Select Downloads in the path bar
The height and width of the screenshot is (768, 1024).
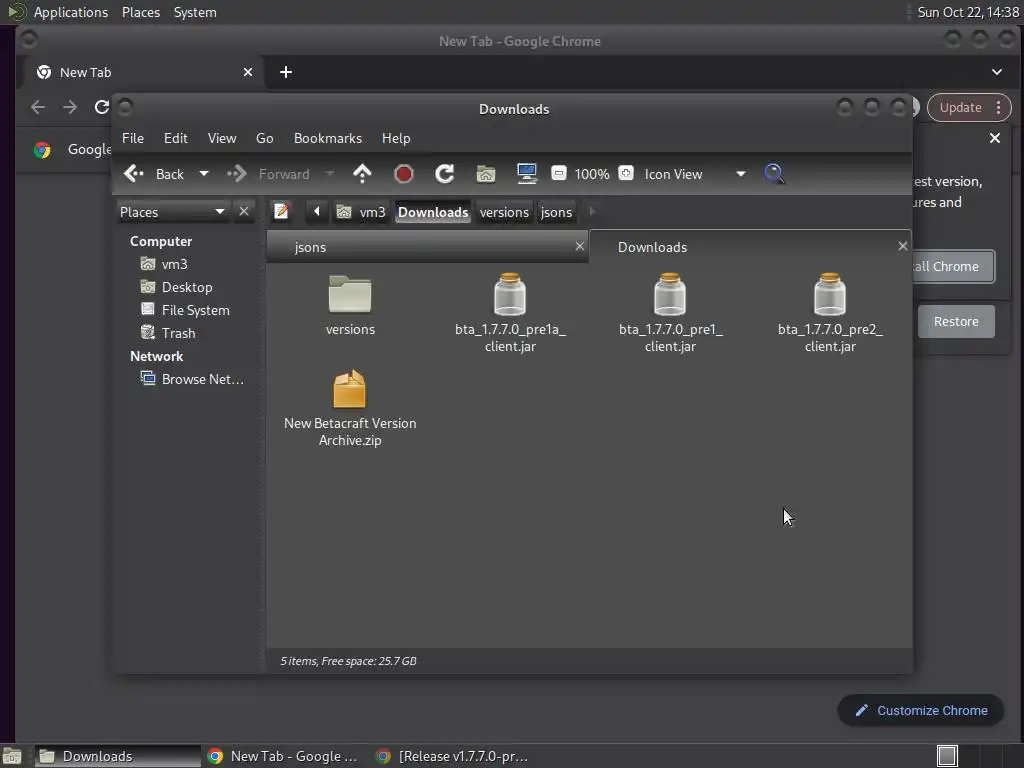click(433, 212)
